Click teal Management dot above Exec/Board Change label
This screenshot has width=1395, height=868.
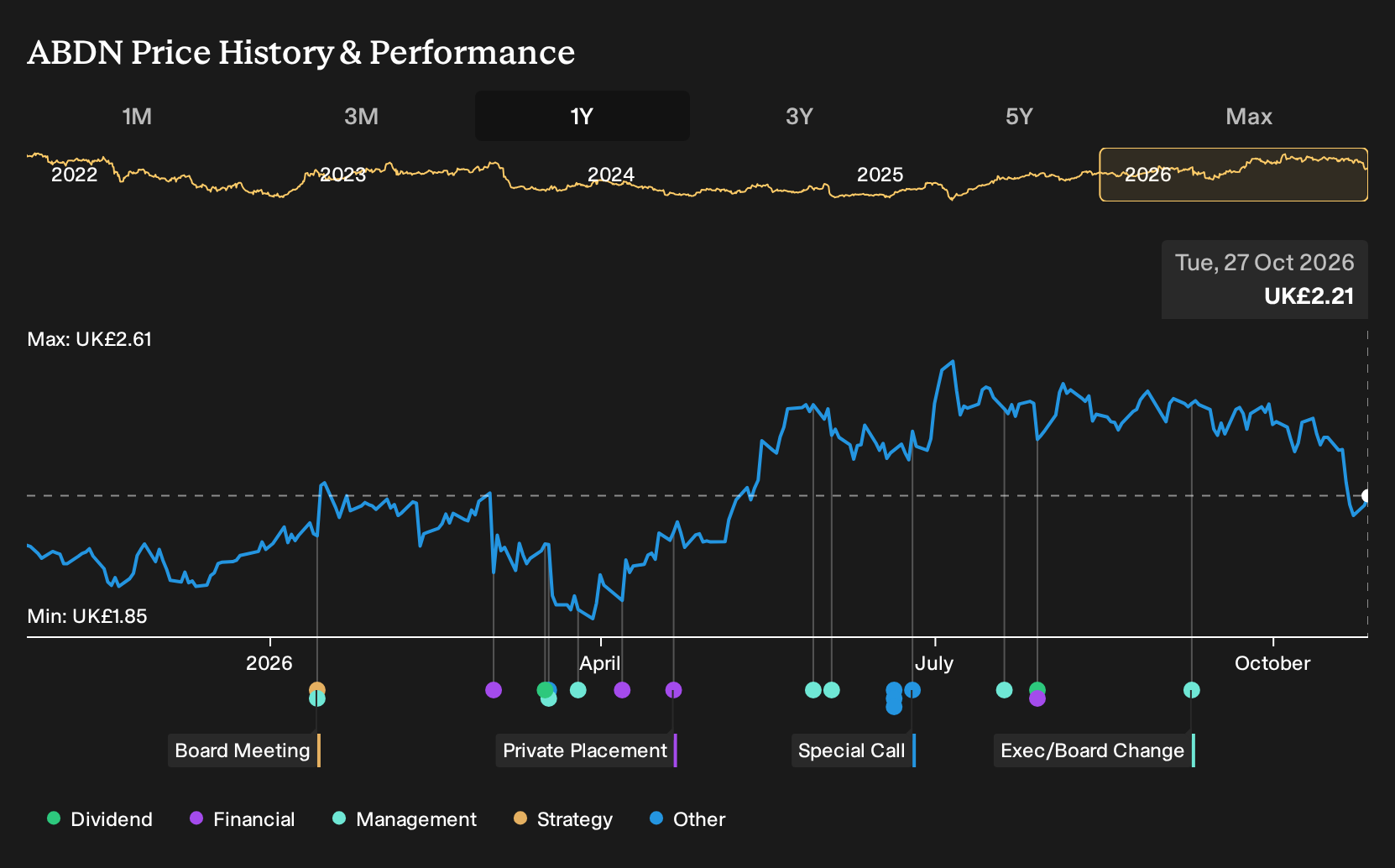[1192, 690]
